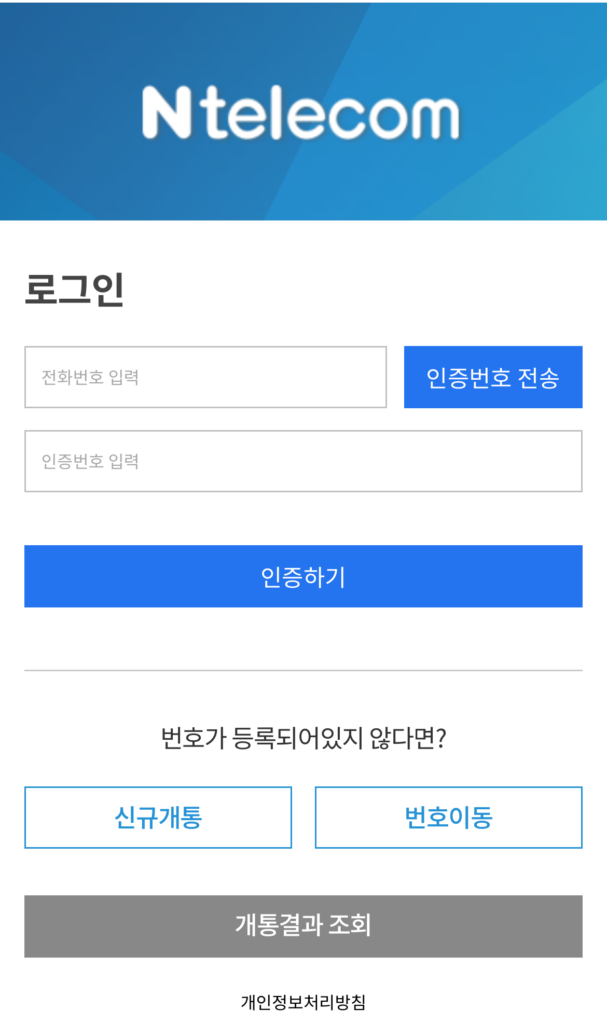The height and width of the screenshot is (1024, 607).
Task: Choose the 번호이동 number transfer button
Action: pos(448,817)
